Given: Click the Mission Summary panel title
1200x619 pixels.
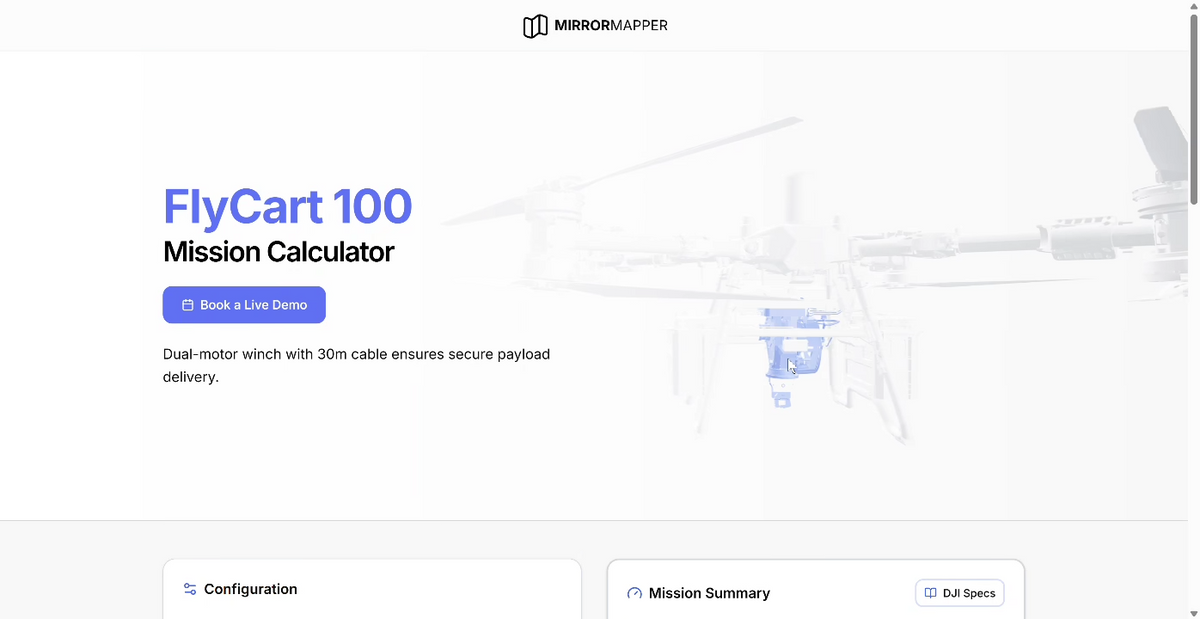Looking at the screenshot, I should point(709,593).
